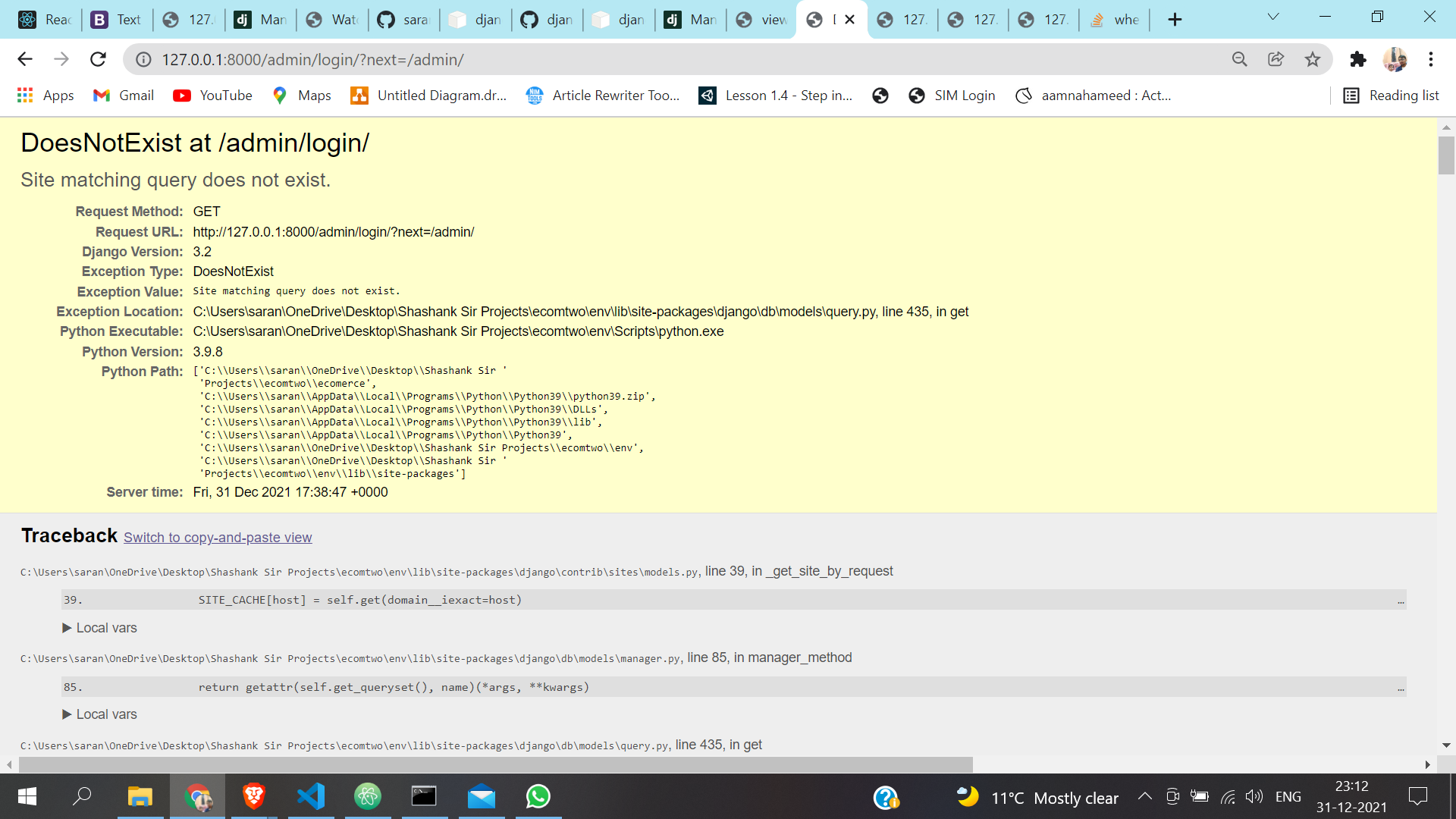Open the Reading list panel
Viewport: 1456px width, 819px height.
tap(1392, 96)
